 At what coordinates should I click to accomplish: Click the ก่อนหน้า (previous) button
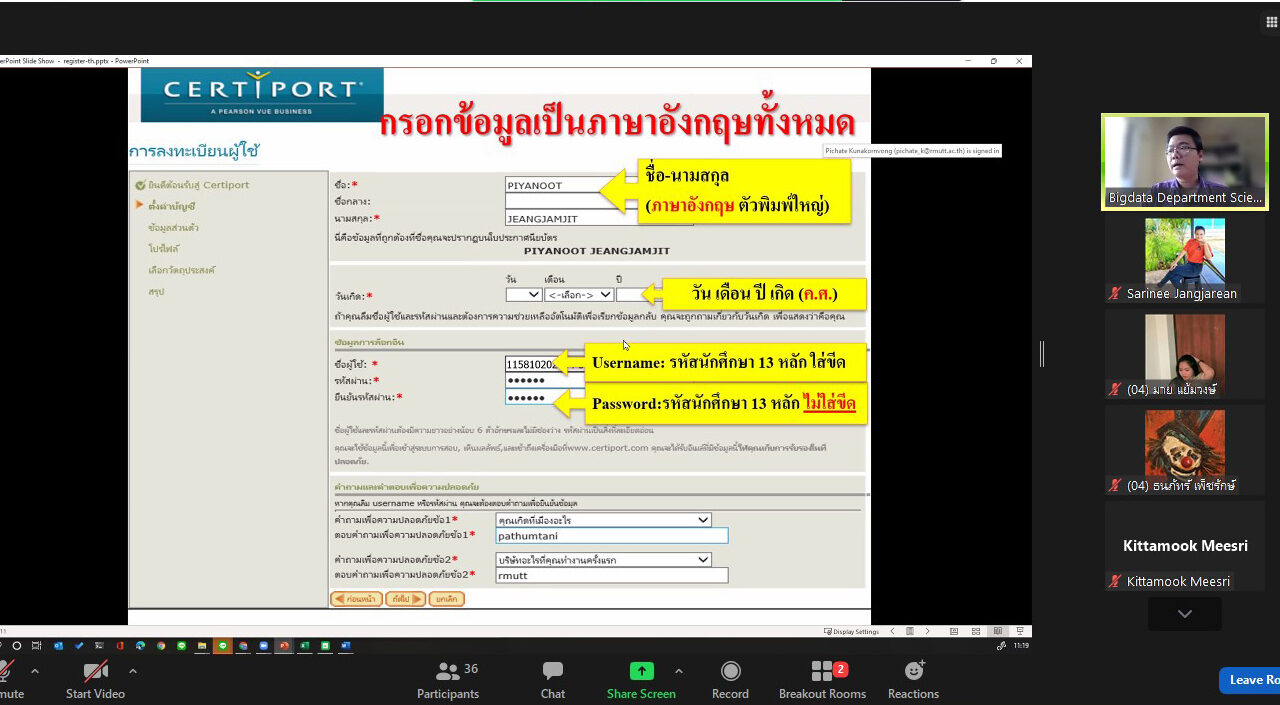tap(356, 599)
